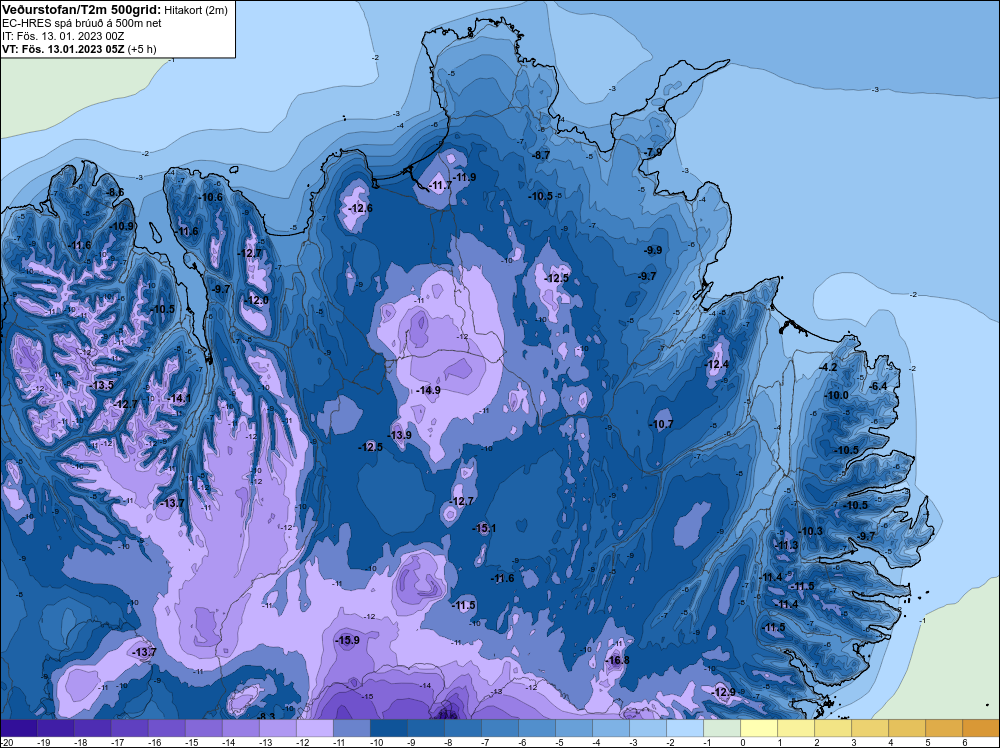Click the -15.1 temperature value
This screenshot has height=748, width=1000.
(x=484, y=528)
